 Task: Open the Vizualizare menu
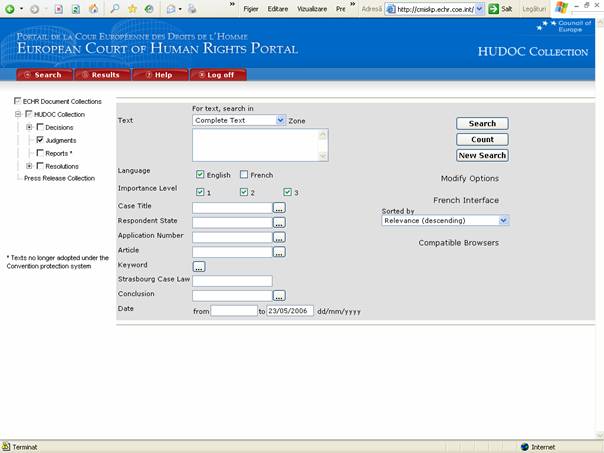(x=312, y=9)
